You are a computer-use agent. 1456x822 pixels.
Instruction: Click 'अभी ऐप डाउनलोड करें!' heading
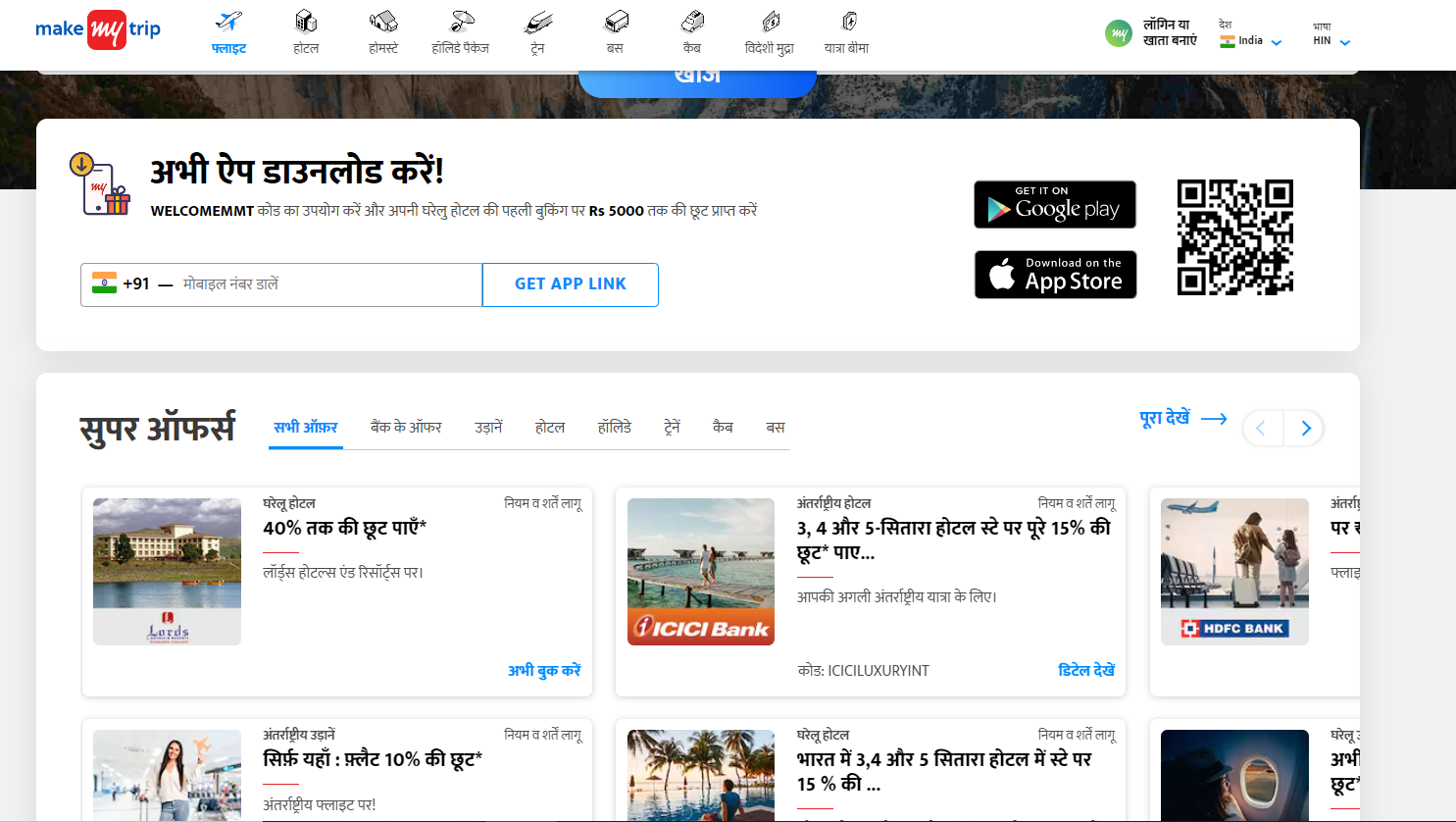click(297, 172)
